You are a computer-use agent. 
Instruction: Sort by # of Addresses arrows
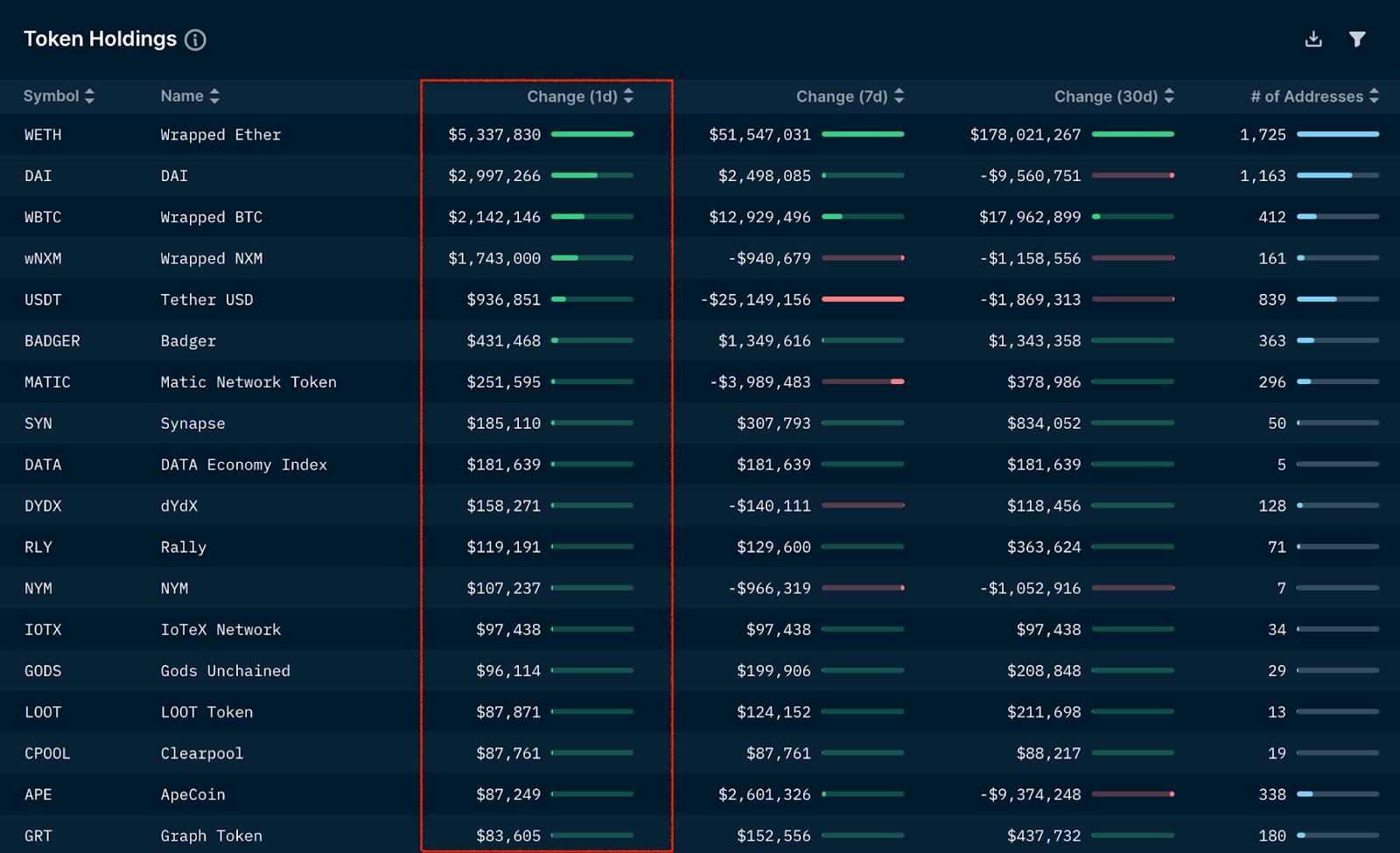[x=1374, y=96]
